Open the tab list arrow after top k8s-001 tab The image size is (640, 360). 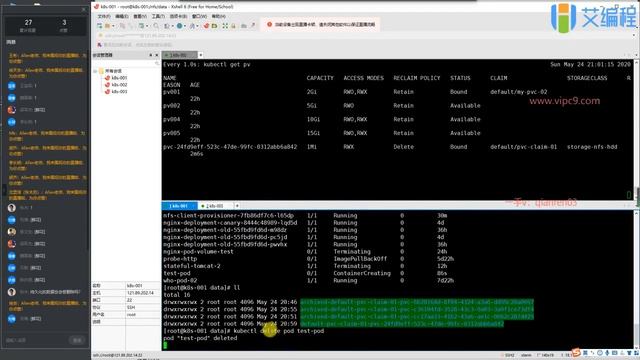(x=200, y=55)
